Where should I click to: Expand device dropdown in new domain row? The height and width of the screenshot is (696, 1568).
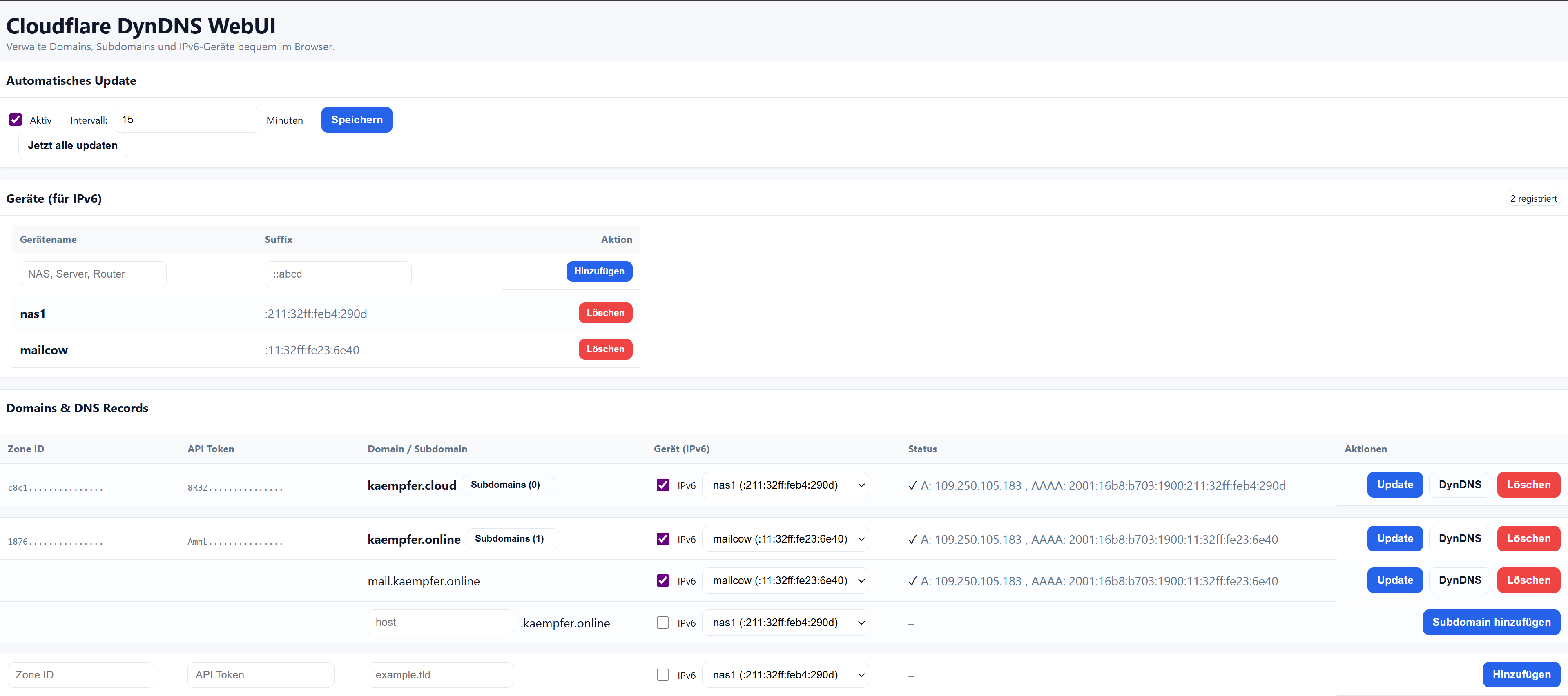point(785,675)
